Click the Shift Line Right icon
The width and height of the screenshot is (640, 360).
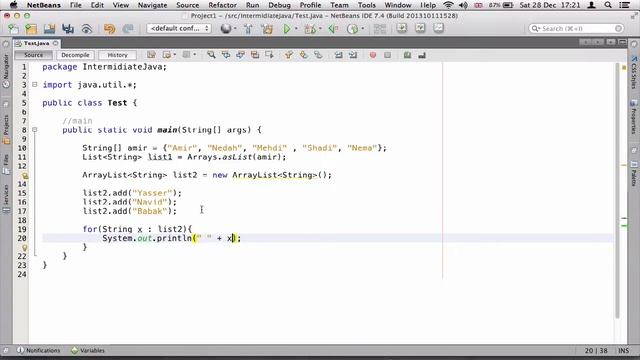coord(353,55)
